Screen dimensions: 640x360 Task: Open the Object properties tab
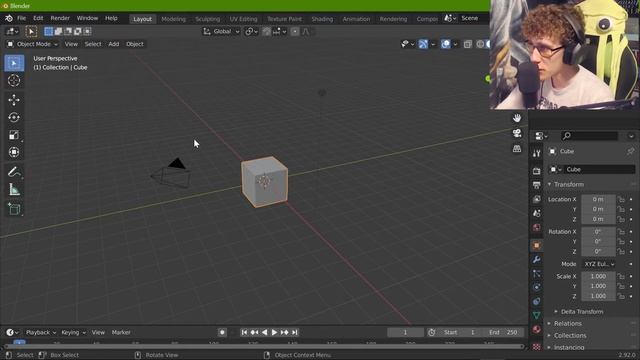(x=536, y=245)
